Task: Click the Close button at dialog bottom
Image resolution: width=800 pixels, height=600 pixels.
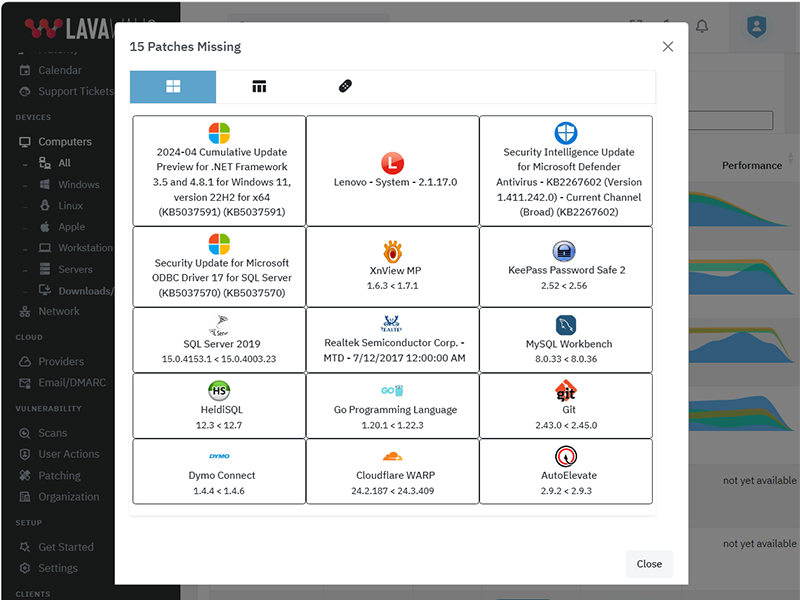Action: coord(649,564)
